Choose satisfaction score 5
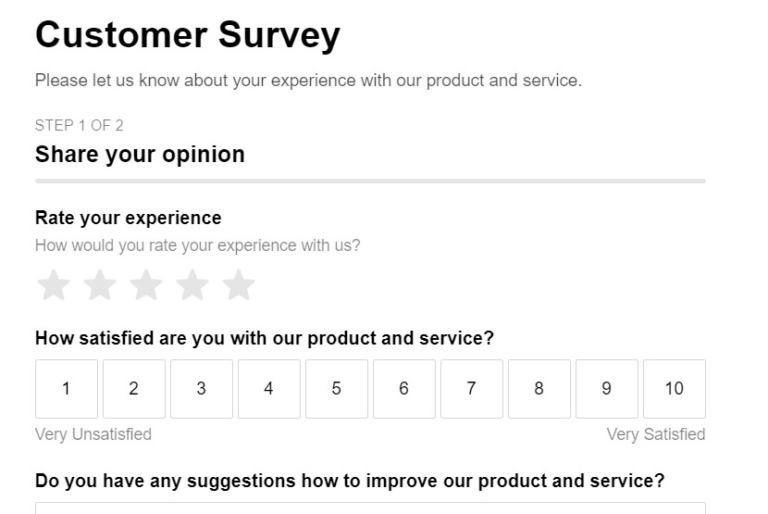The image size is (768, 514). pyautogui.click(x=336, y=389)
